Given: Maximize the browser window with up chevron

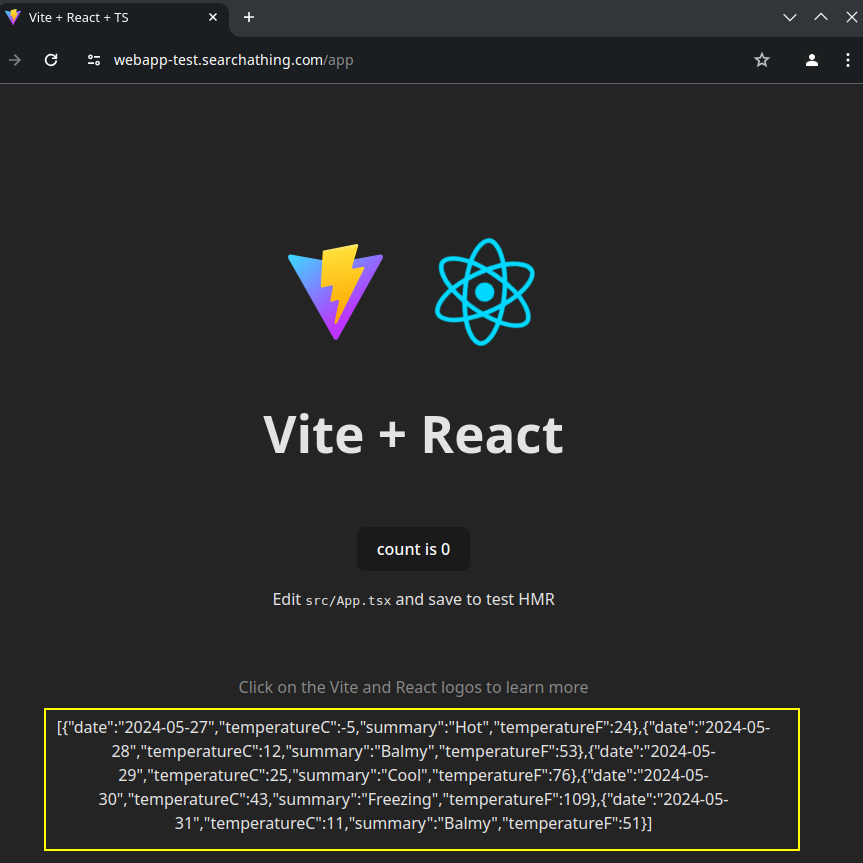Looking at the screenshot, I should coord(821,18).
